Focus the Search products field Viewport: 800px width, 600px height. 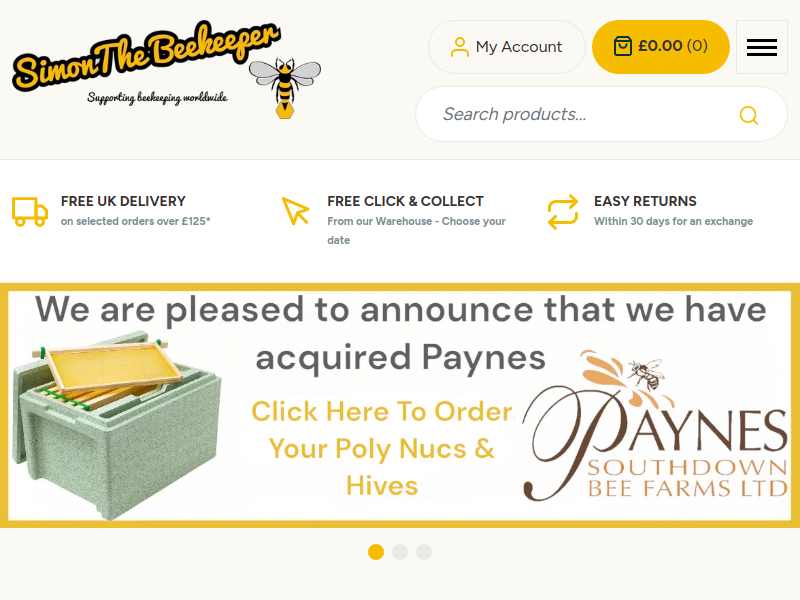602,114
